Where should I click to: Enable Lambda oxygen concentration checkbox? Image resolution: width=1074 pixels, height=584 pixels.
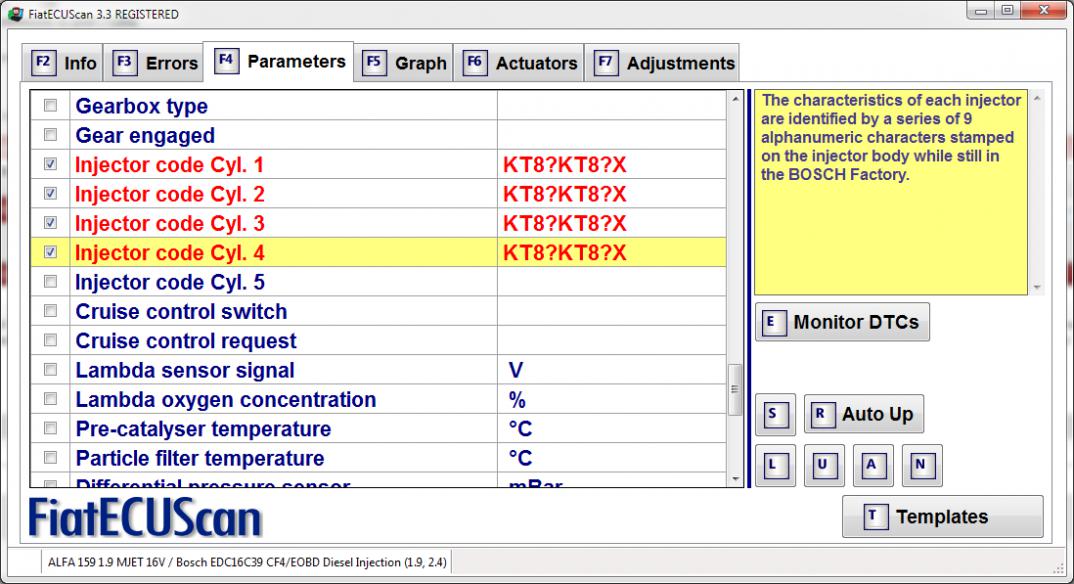(x=50, y=399)
